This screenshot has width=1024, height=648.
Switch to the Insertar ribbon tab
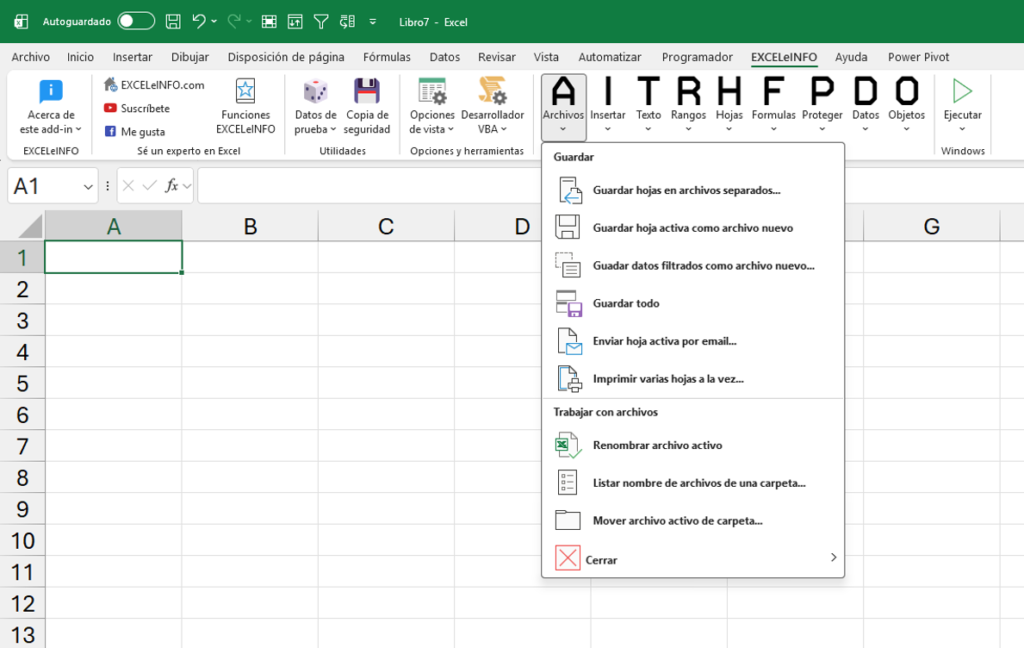click(x=132, y=57)
